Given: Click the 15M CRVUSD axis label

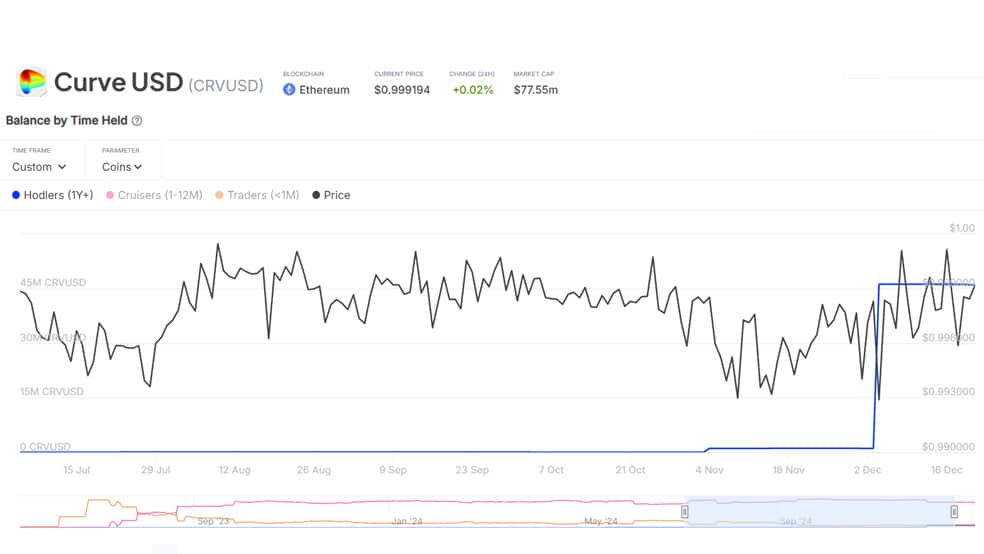Looking at the screenshot, I should click(51, 392).
